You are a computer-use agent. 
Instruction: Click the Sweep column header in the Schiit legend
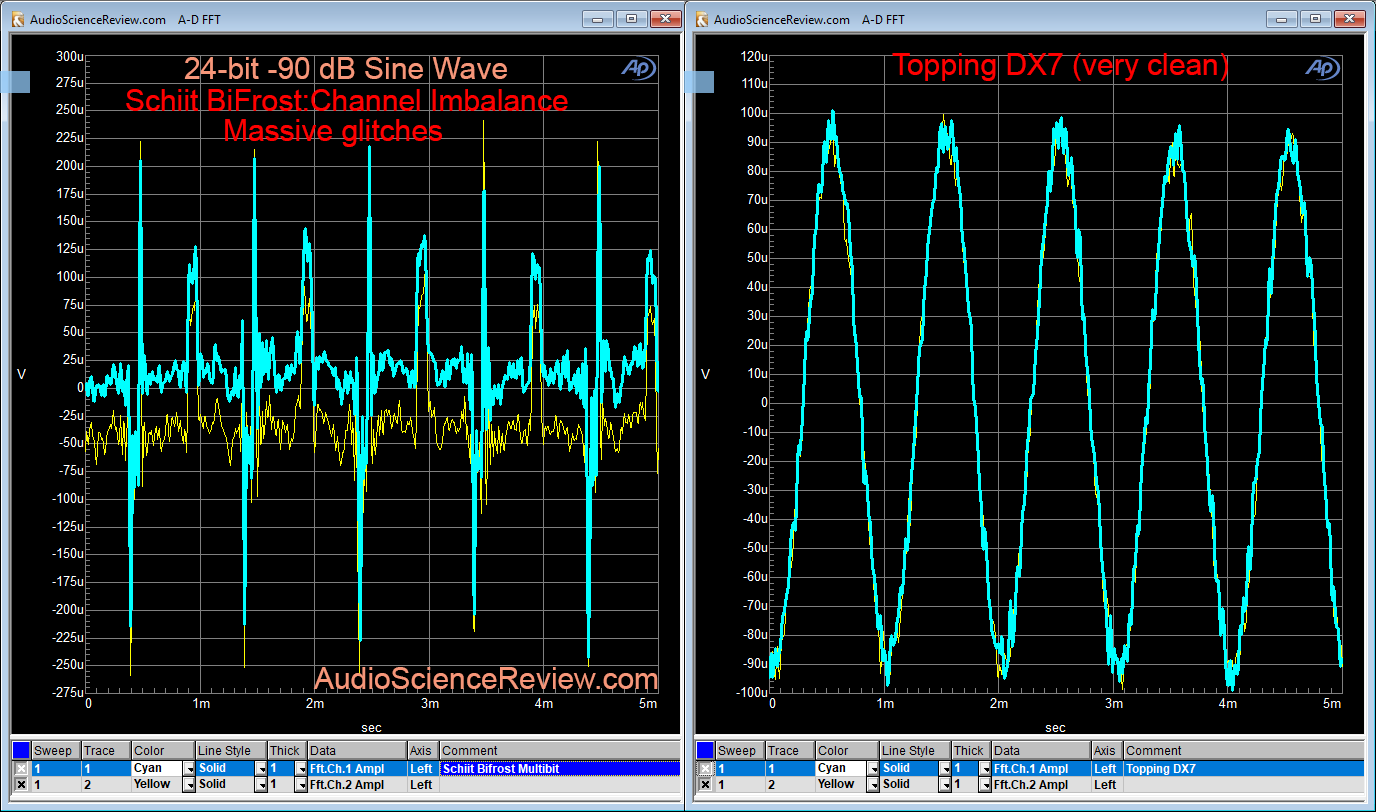pyautogui.click(x=56, y=750)
